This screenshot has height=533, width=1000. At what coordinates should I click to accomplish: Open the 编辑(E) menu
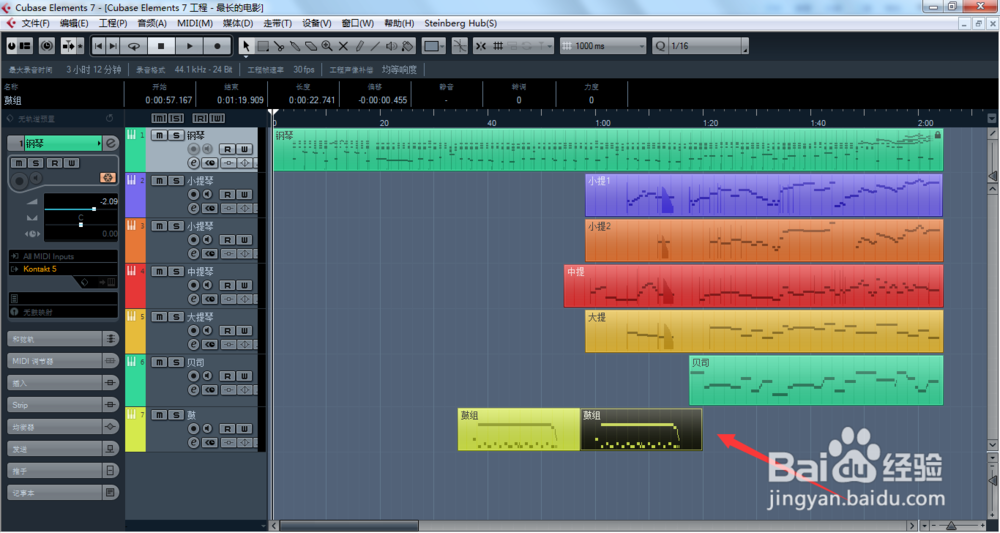[74, 23]
